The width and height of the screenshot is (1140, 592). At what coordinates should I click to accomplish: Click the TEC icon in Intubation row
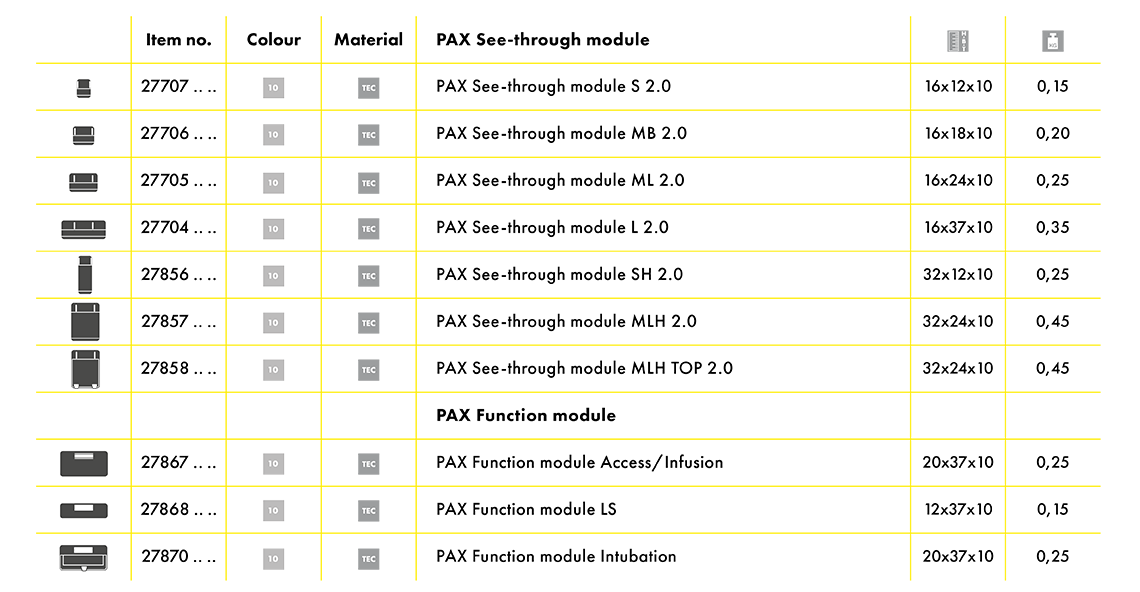click(369, 559)
